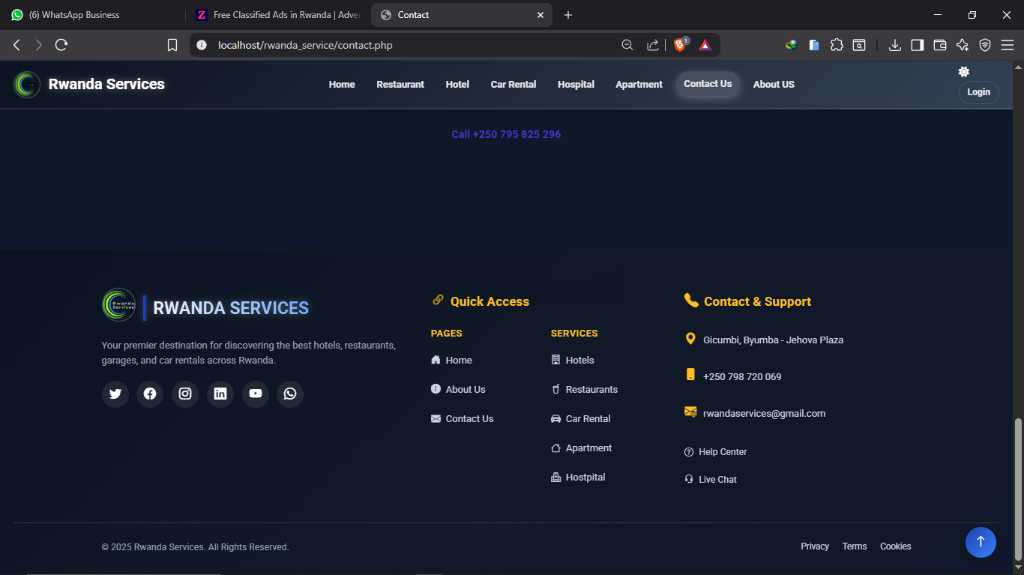Viewport: 1024px width, 575px height.
Task: Toggle the browser sidebar panel icon
Action: coord(918,45)
